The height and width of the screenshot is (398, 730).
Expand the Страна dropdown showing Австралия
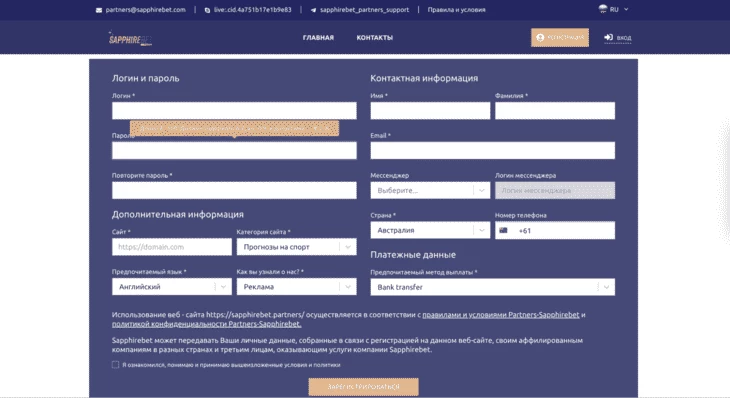[x=430, y=230]
